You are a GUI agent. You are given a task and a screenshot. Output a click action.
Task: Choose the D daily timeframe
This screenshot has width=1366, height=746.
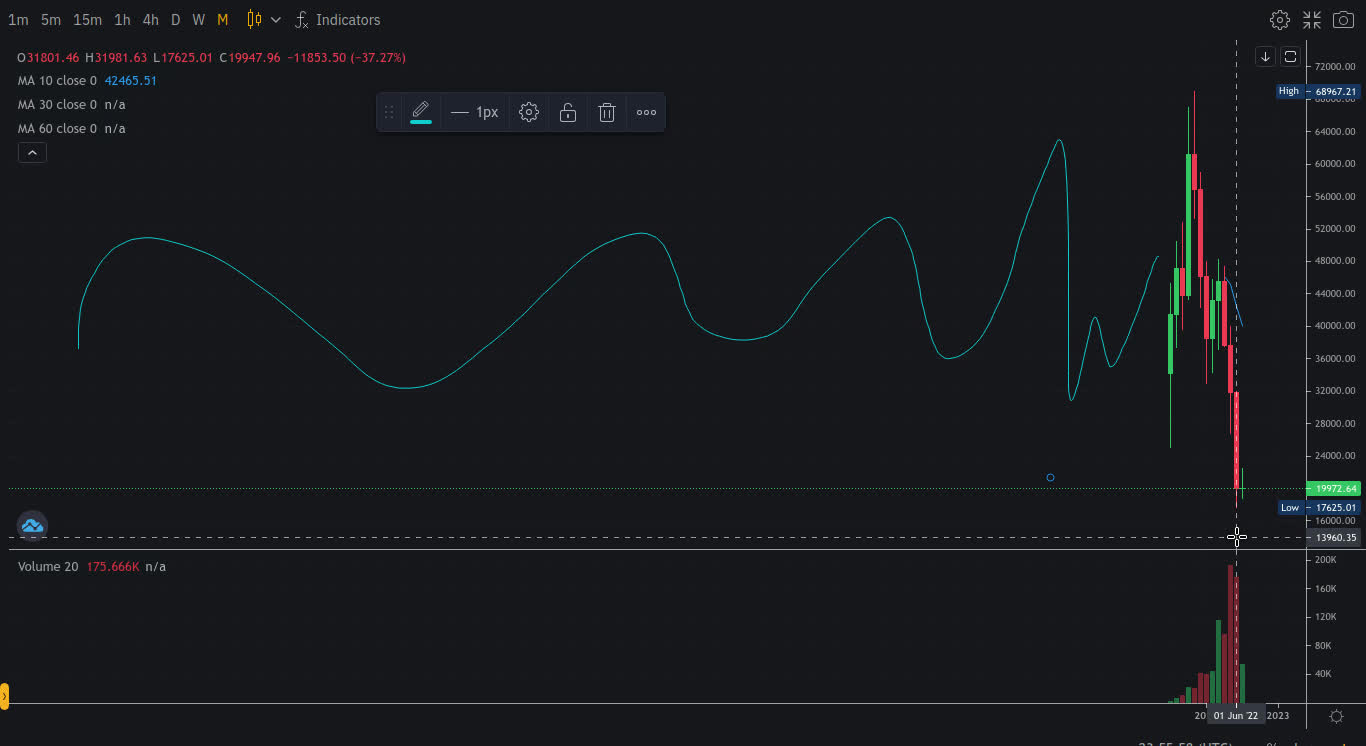click(176, 20)
